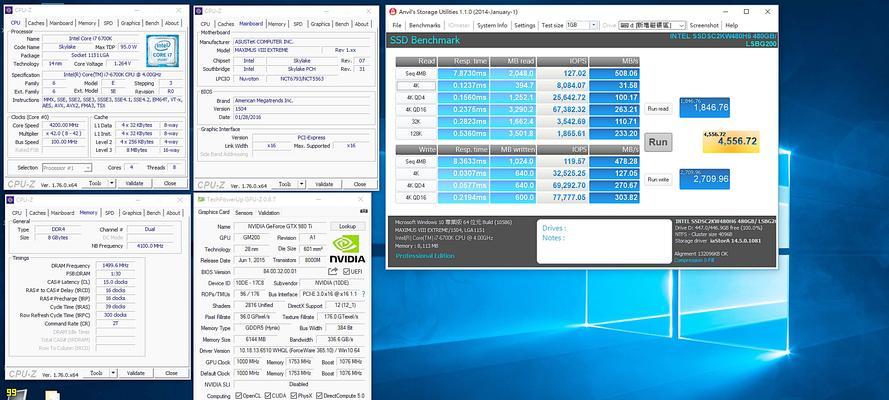This screenshot has width=889, height=400.
Task: Click Tools button in CPU-Z Memory window
Action: coord(96,373)
